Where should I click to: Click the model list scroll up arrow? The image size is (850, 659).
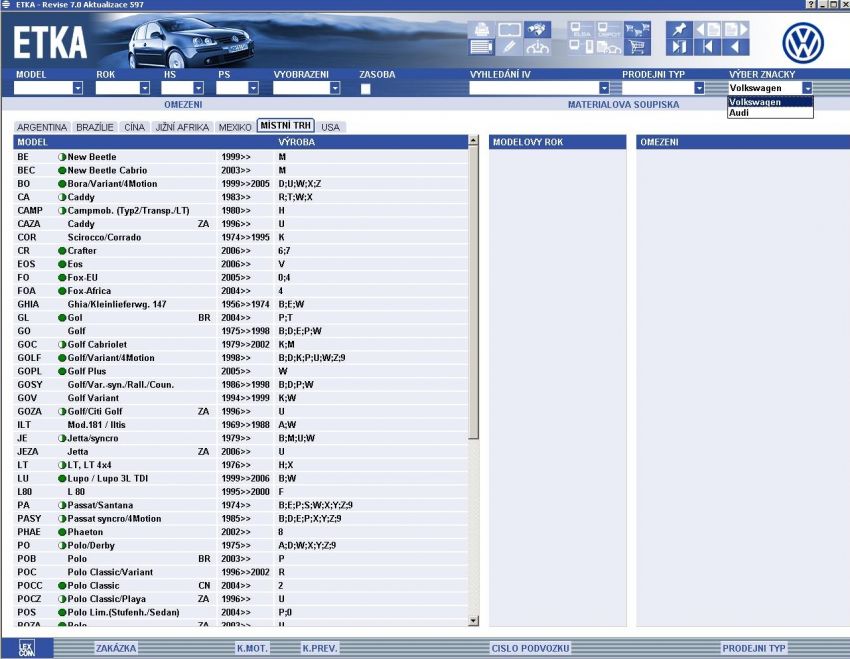point(473,140)
